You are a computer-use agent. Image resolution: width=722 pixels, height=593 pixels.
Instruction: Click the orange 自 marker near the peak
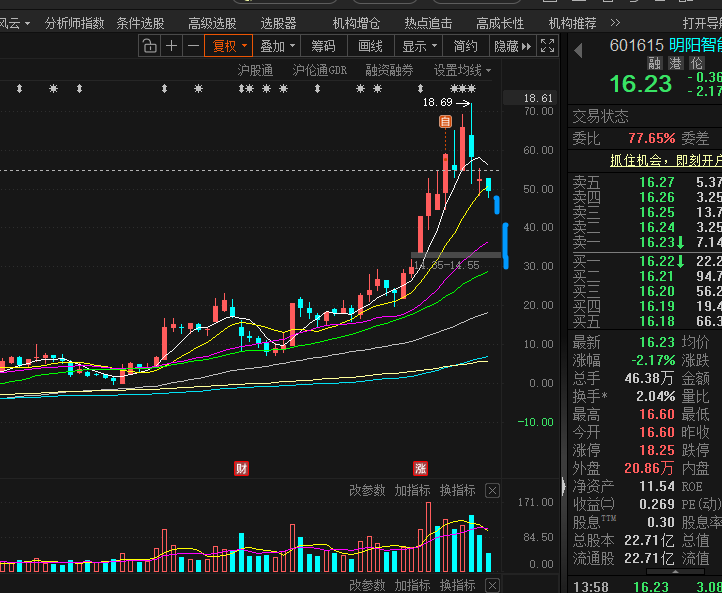coord(445,122)
